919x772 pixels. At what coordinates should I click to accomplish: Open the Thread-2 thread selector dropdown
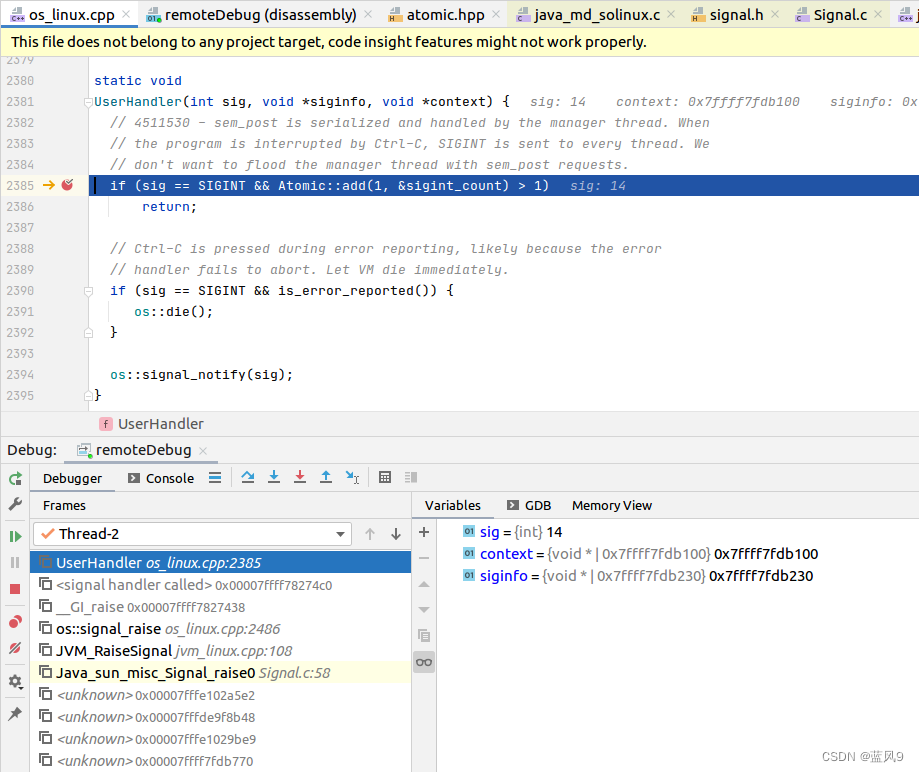pos(193,534)
